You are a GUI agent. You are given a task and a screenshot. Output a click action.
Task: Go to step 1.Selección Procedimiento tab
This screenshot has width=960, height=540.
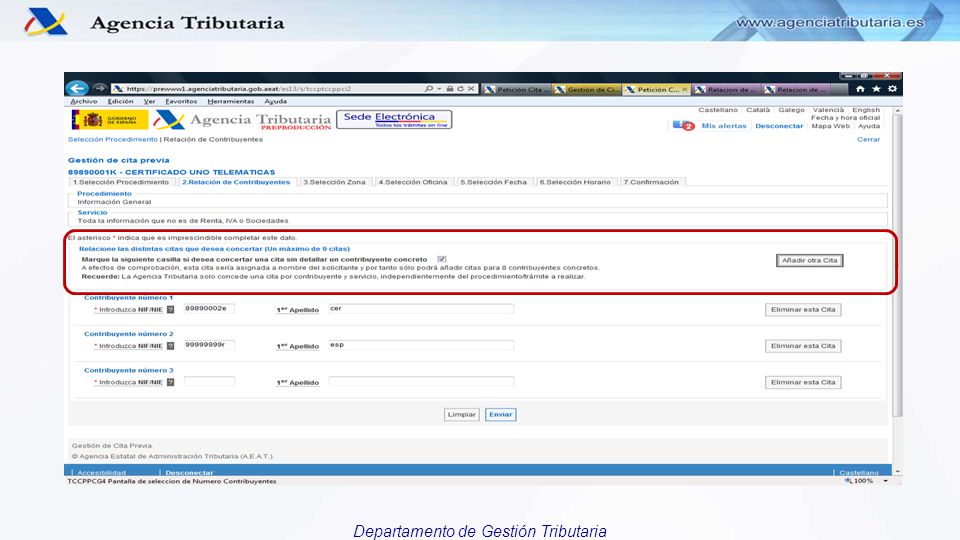(x=121, y=182)
